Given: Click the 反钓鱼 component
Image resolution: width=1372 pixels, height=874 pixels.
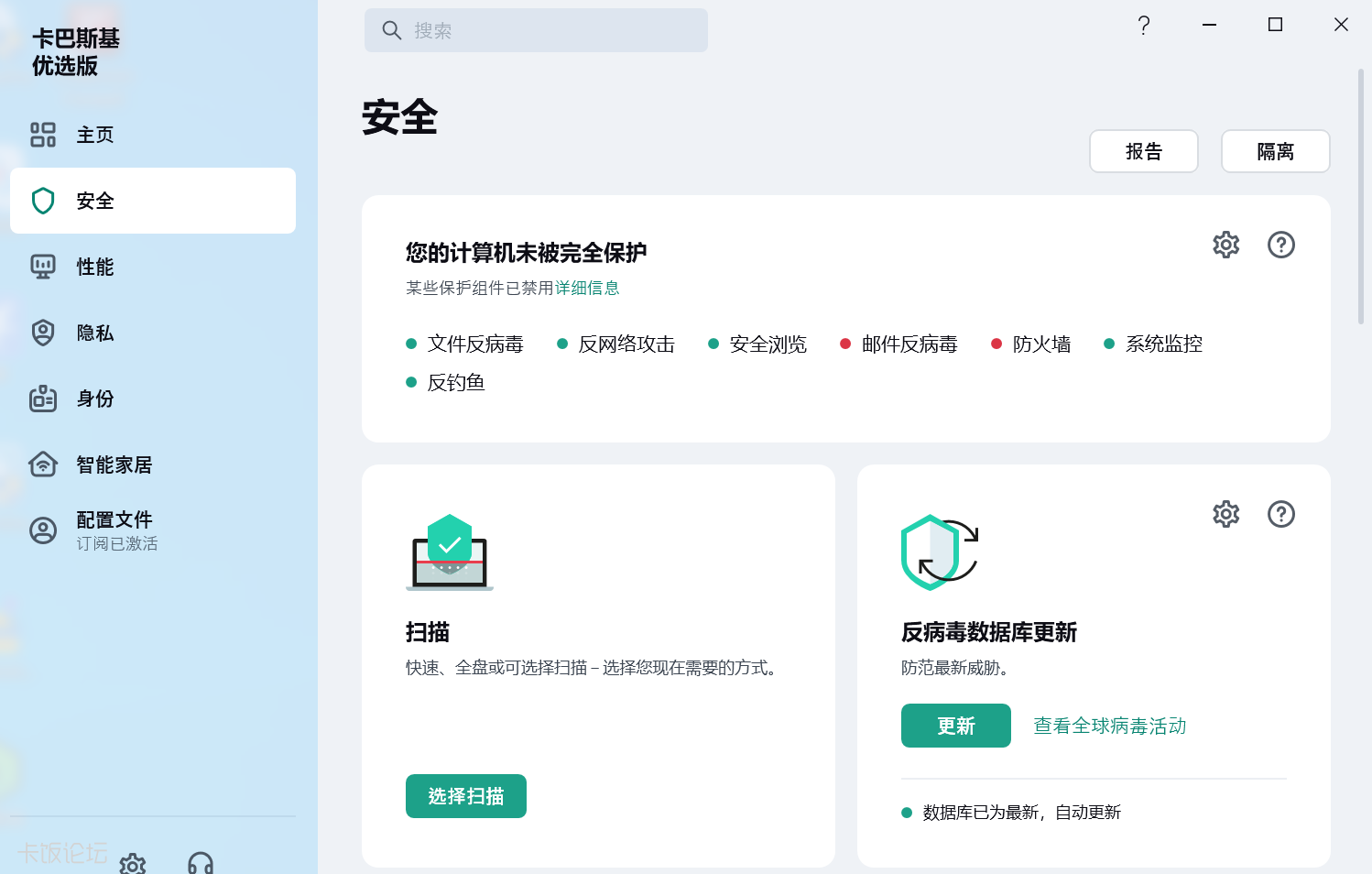Looking at the screenshot, I should tap(445, 382).
